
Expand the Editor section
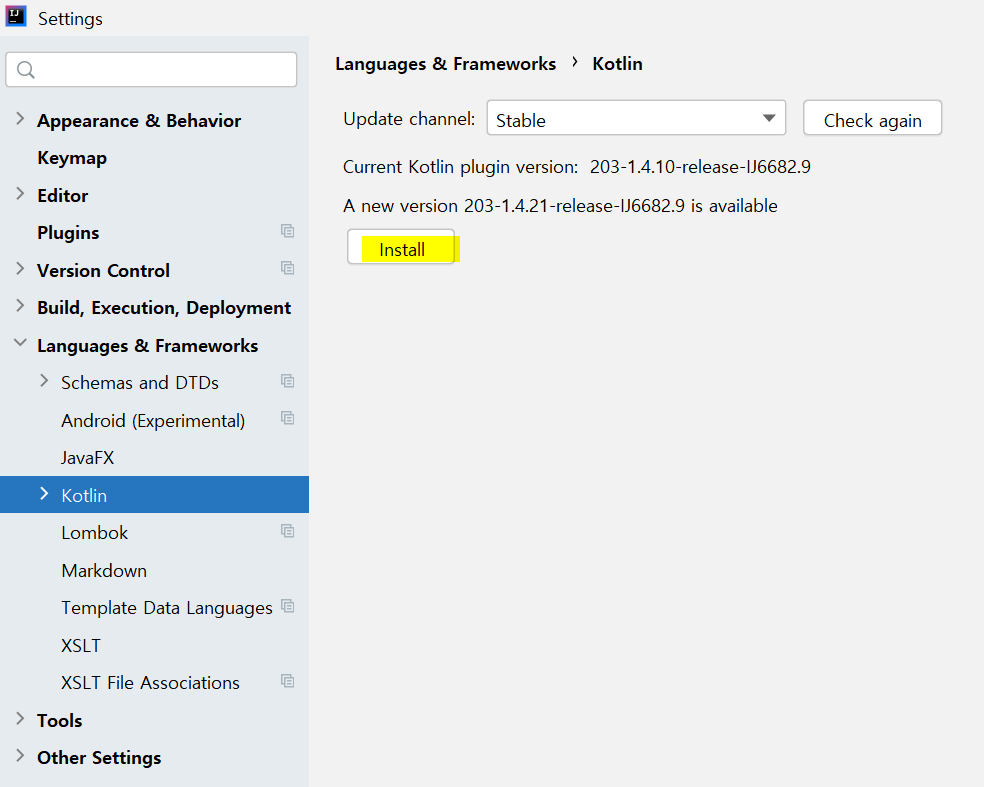(x=20, y=194)
